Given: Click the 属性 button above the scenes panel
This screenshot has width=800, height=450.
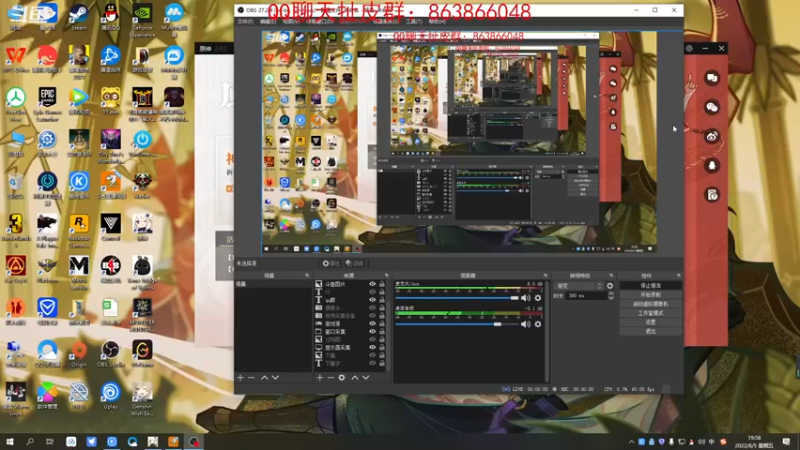Looking at the screenshot, I should tap(331, 263).
